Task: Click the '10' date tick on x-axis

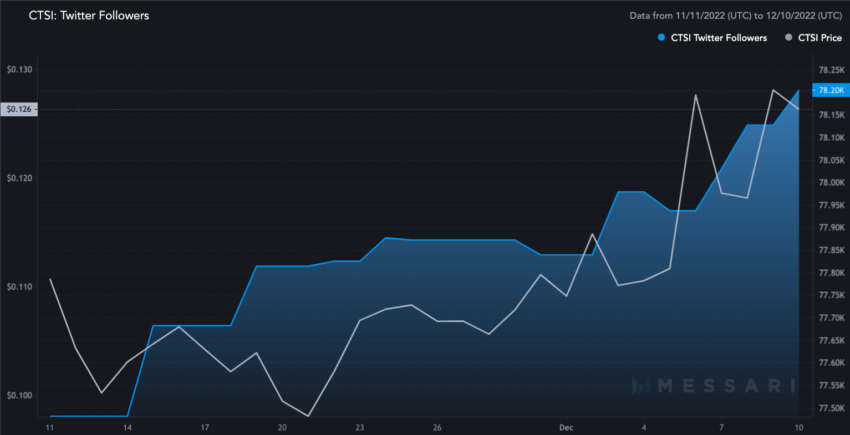Action: (799, 427)
